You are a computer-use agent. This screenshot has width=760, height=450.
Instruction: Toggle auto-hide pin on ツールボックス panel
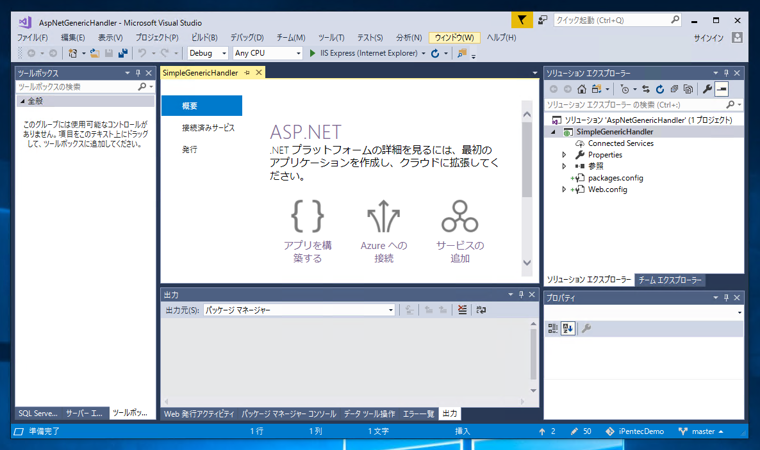click(x=138, y=73)
